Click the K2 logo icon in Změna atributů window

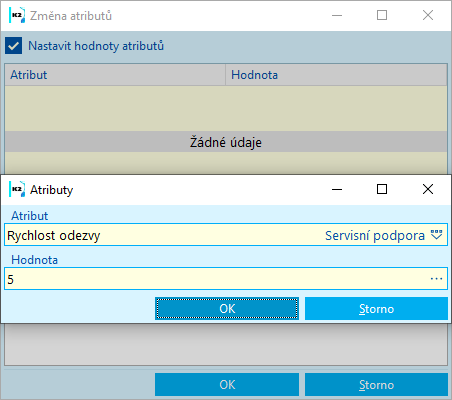17,15
